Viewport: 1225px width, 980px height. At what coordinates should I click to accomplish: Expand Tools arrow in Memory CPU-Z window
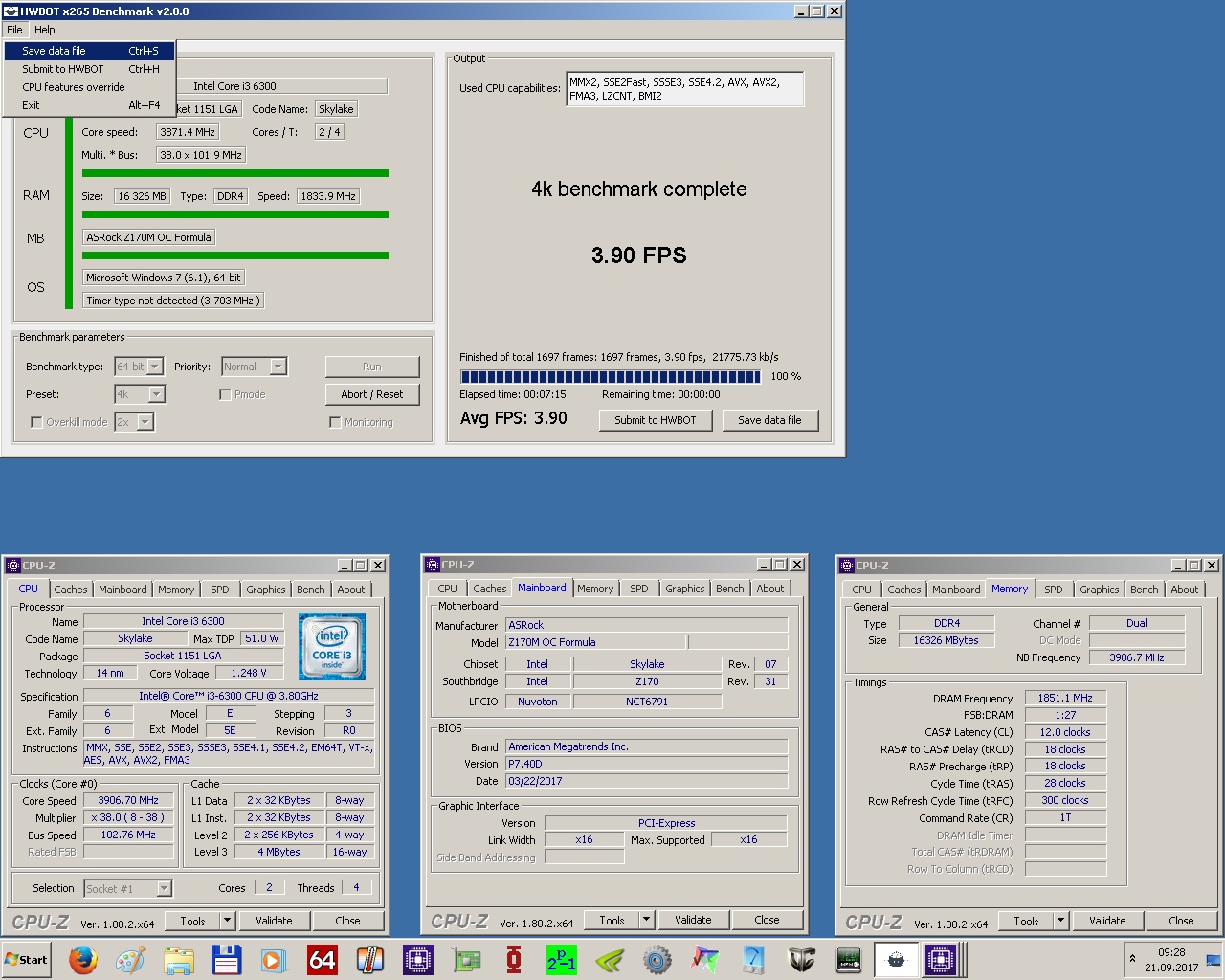coord(1060,921)
